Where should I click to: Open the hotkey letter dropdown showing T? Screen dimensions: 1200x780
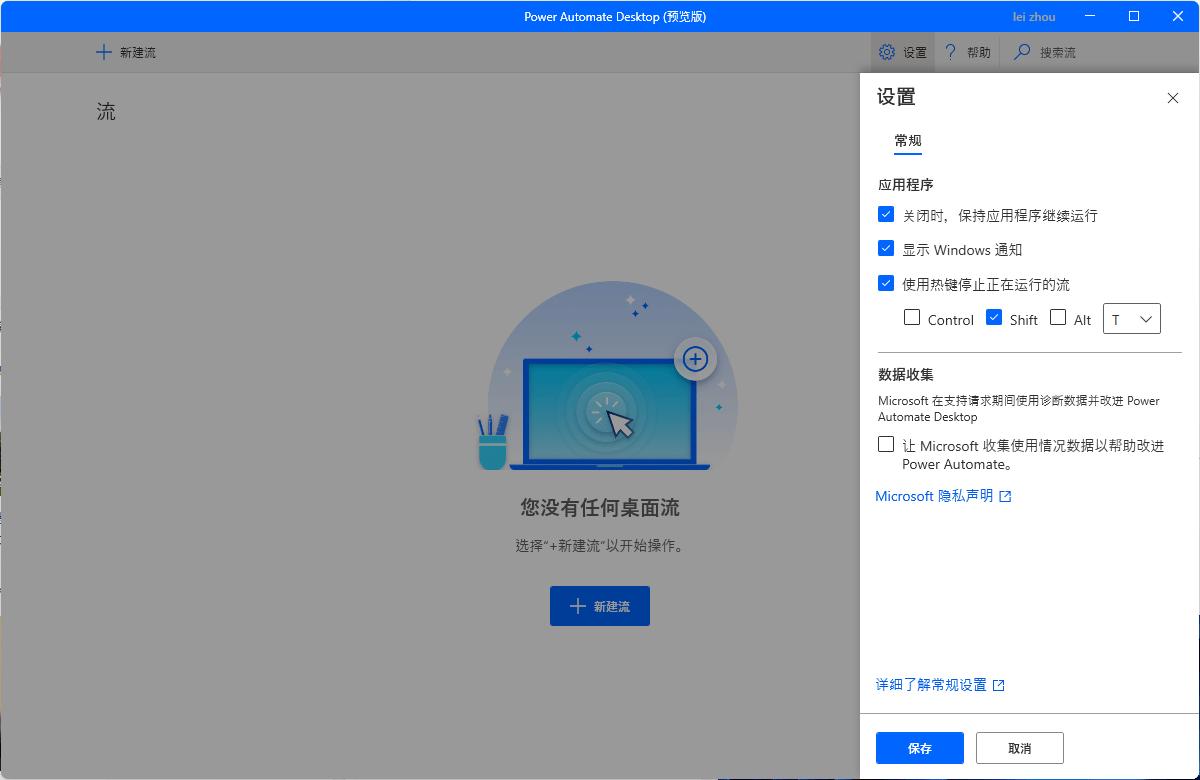pos(1131,318)
